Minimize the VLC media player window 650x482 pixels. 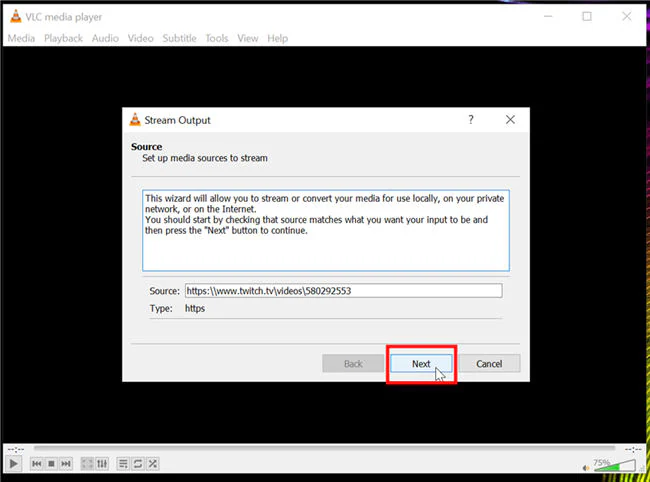pos(548,17)
